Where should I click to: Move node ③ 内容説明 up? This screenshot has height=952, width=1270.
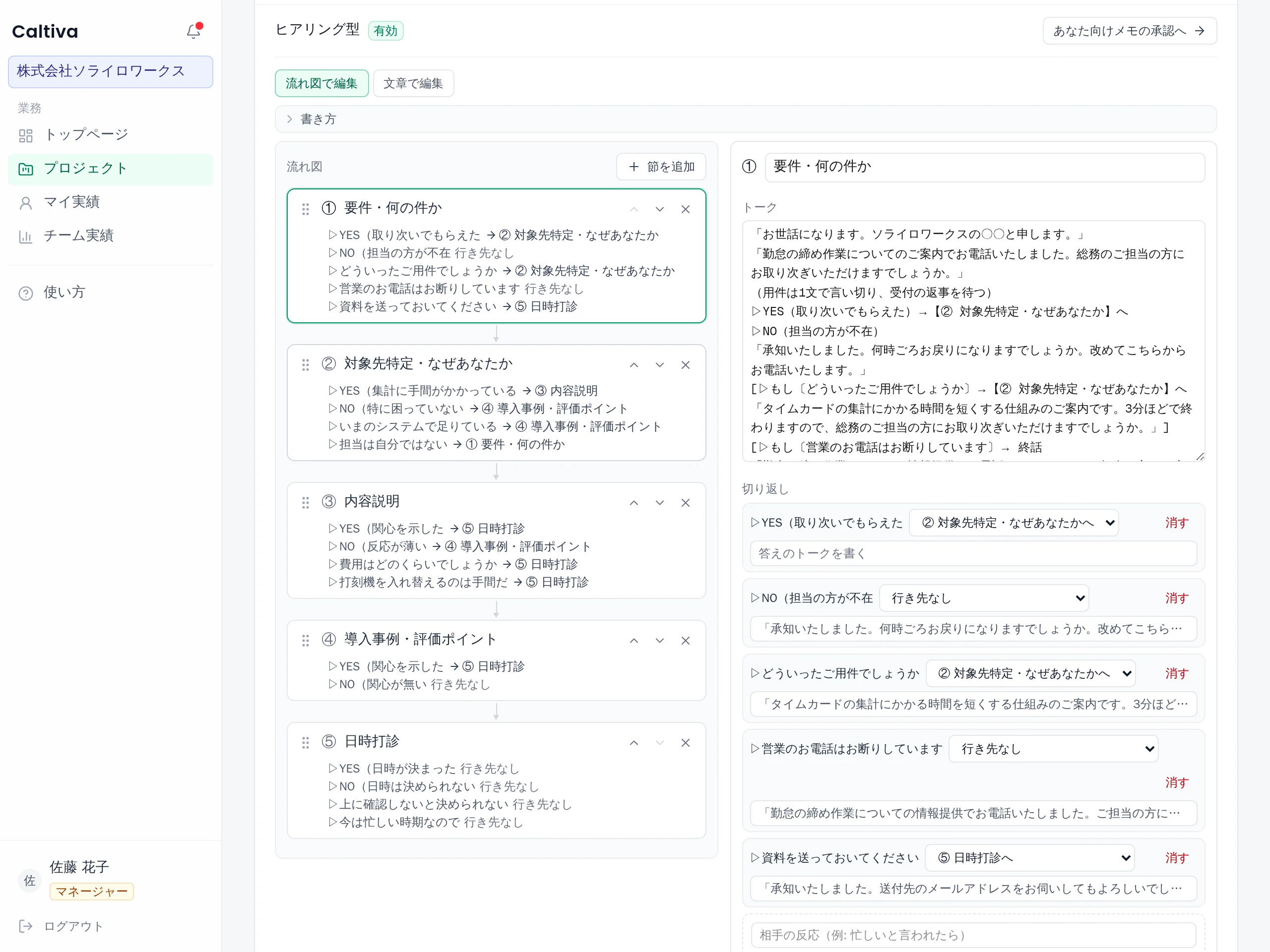(634, 503)
